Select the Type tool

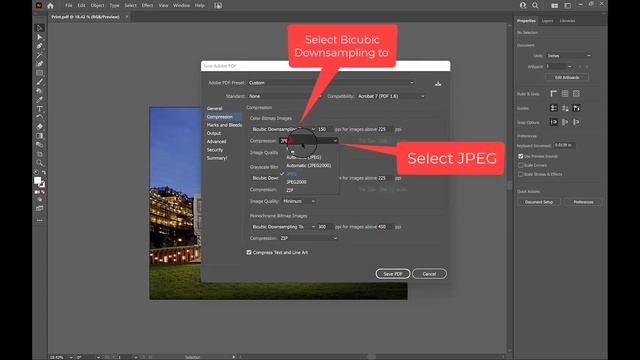(40, 109)
